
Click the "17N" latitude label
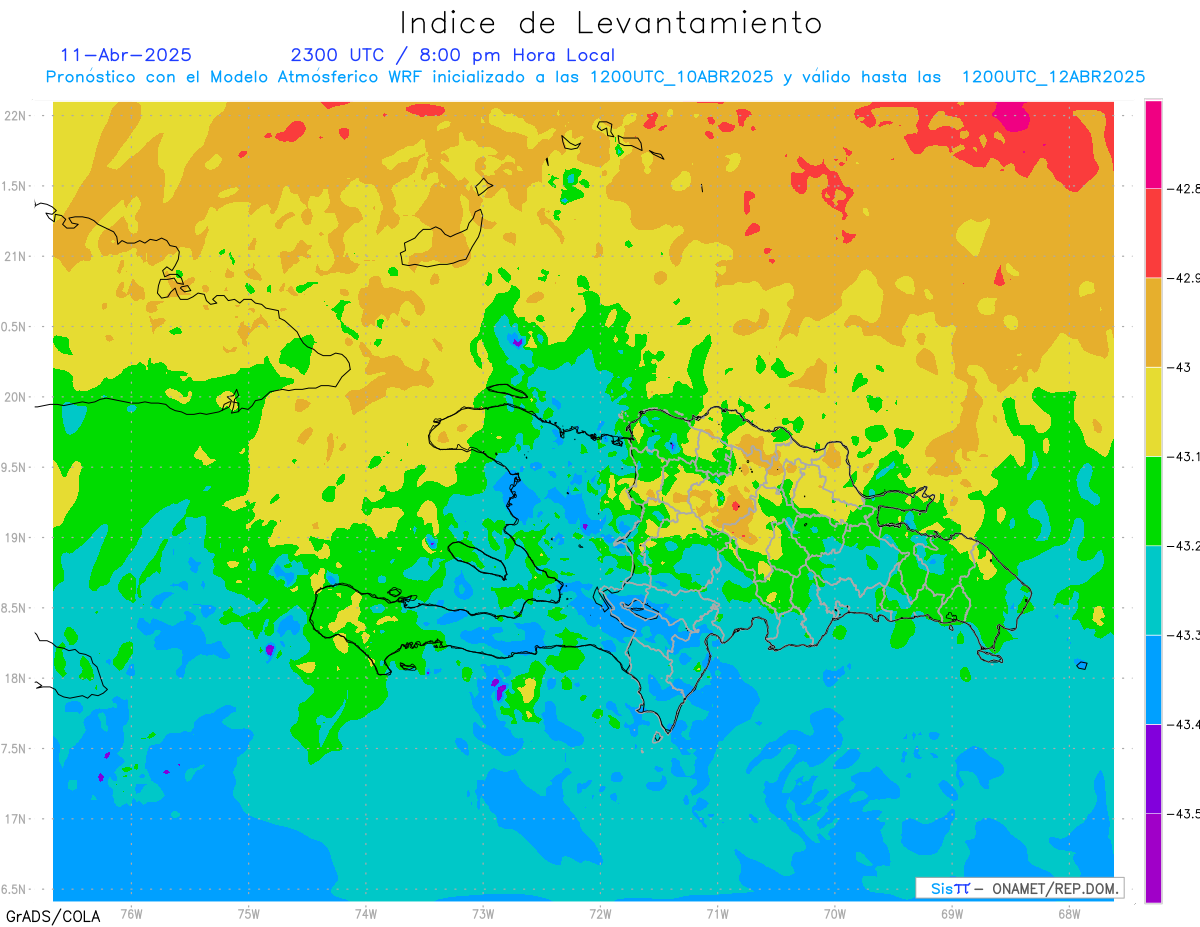point(16,819)
